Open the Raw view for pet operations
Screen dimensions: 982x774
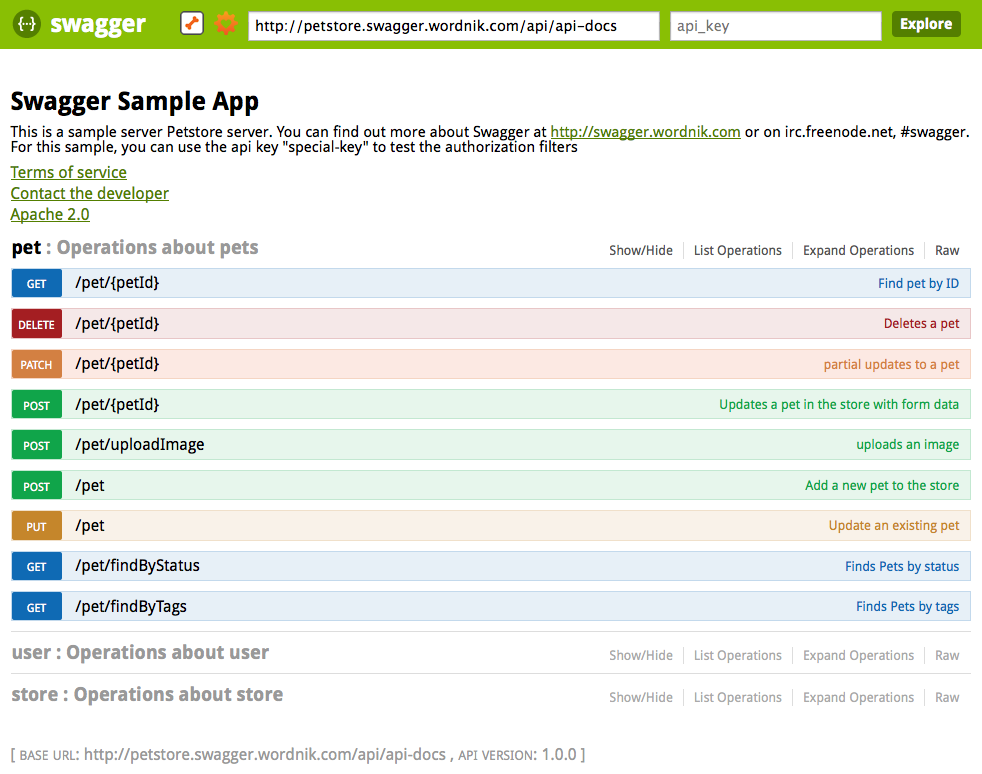[x=946, y=250]
